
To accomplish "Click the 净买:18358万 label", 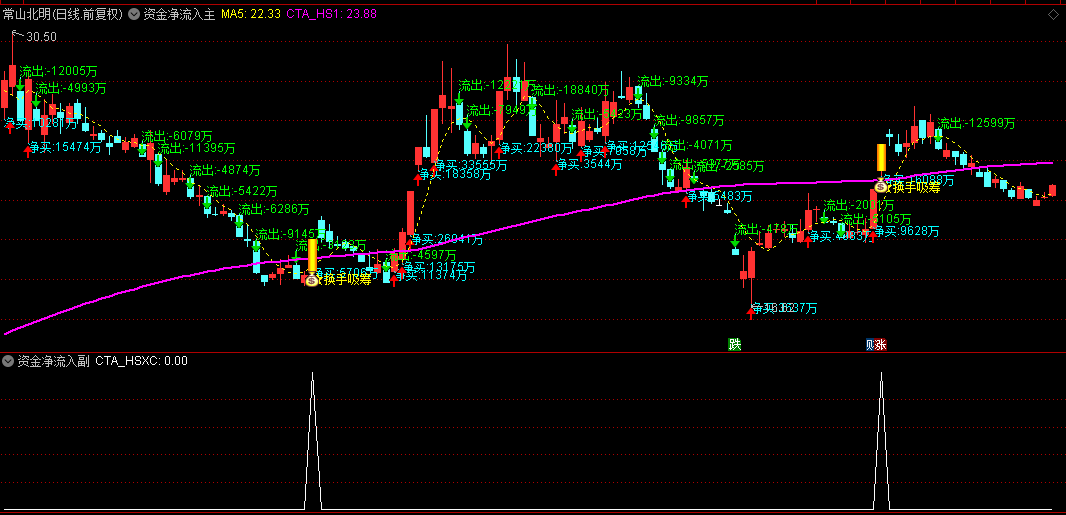I will point(455,174).
